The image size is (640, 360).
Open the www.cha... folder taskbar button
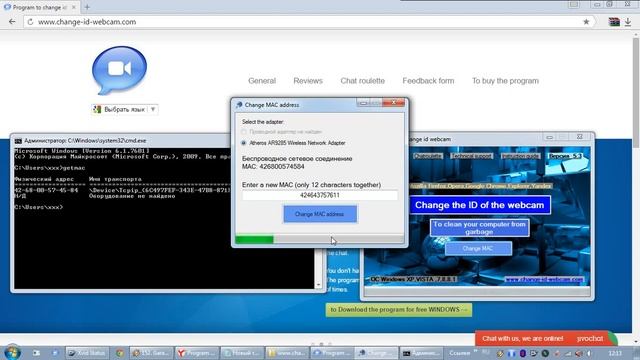(x=287, y=353)
